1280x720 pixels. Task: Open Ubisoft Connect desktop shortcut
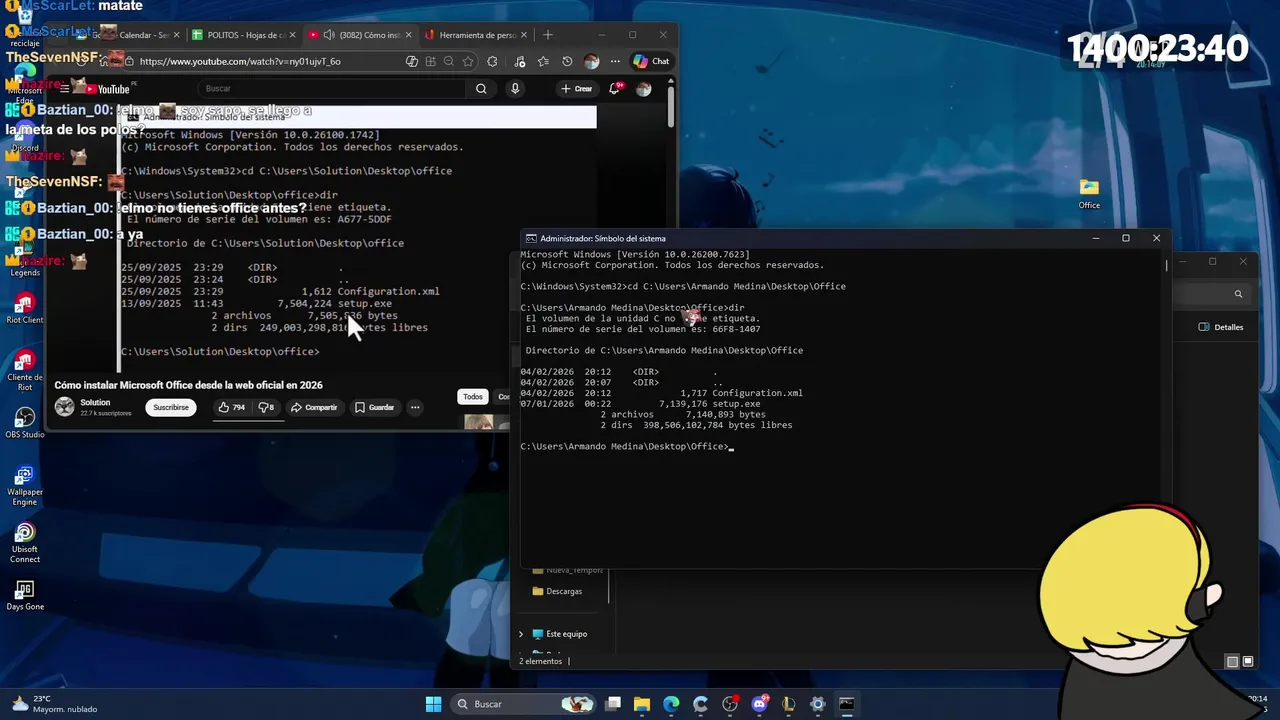coord(25,543)
